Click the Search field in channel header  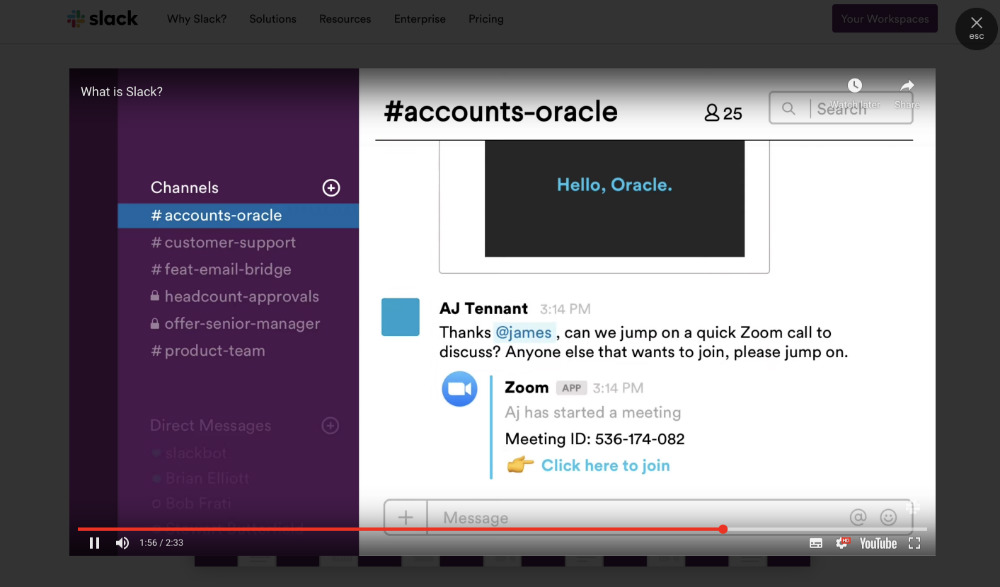tap(841, 108)
